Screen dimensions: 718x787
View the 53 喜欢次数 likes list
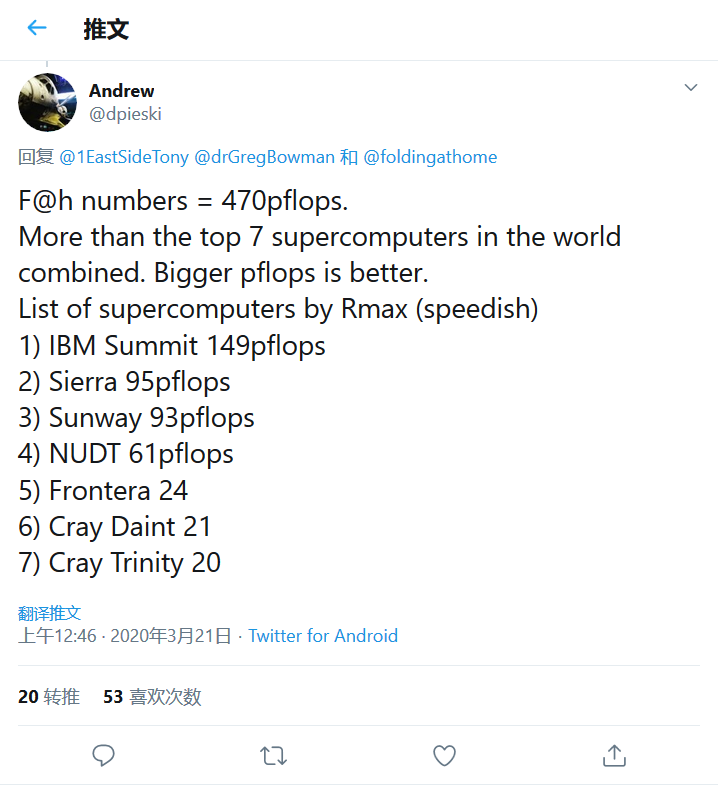(152, 697)
